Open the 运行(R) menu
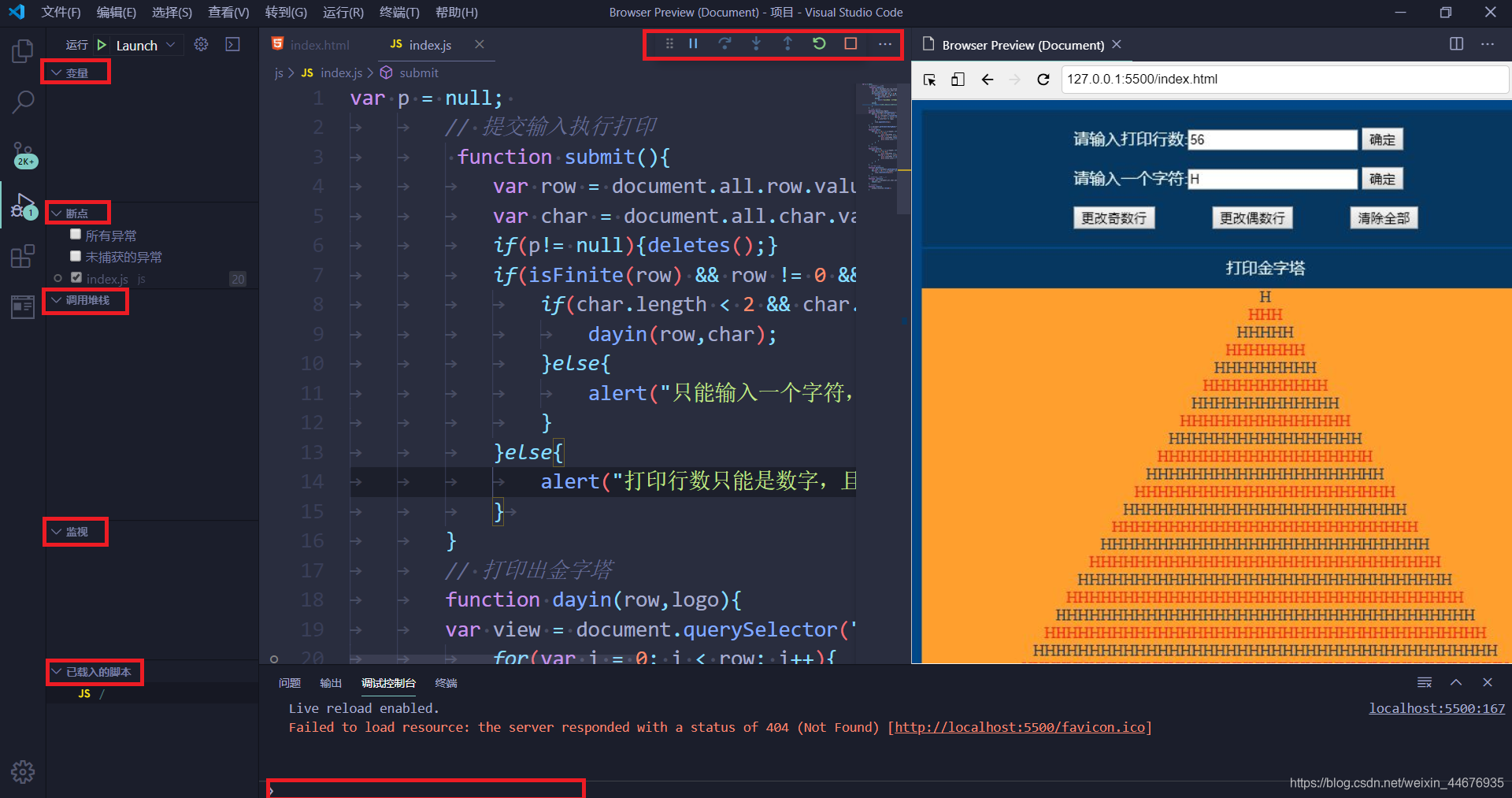1512x798 pixels. coord(343,13)
